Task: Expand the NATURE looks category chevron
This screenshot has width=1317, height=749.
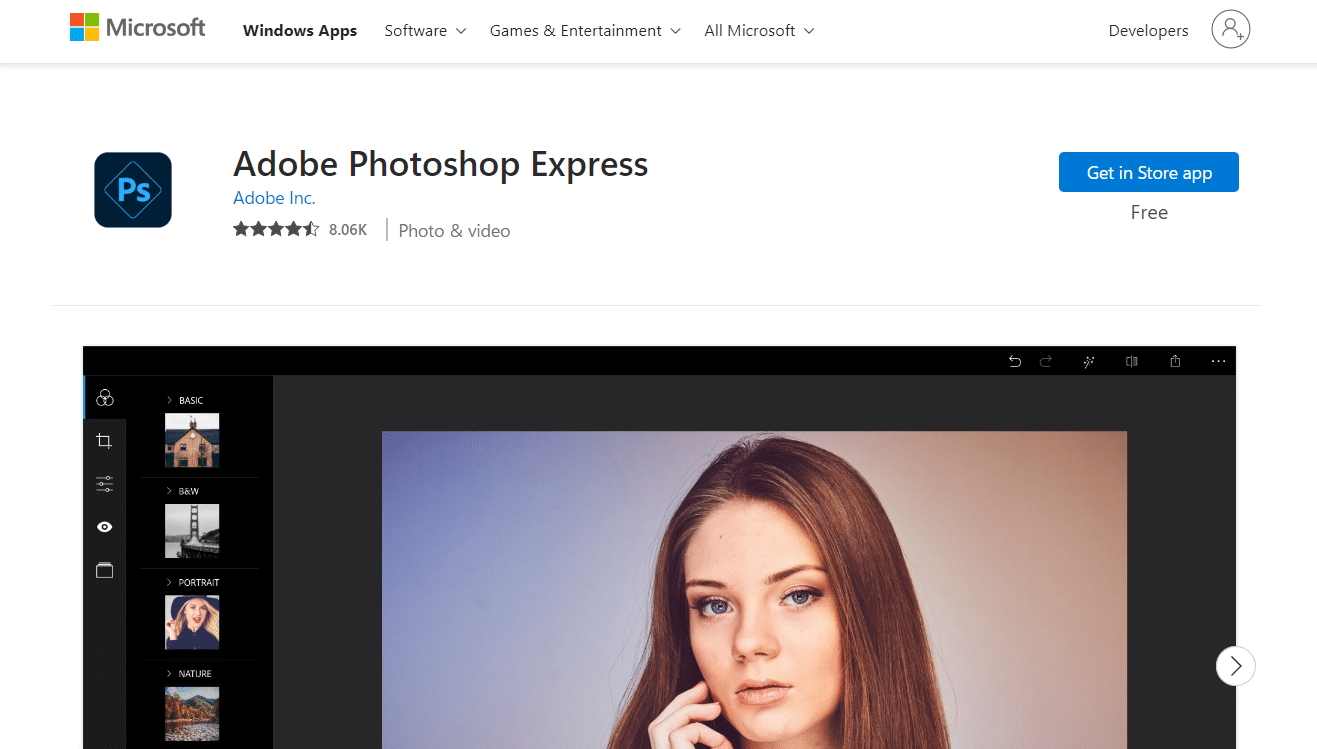Action: [x=170, y=674]
